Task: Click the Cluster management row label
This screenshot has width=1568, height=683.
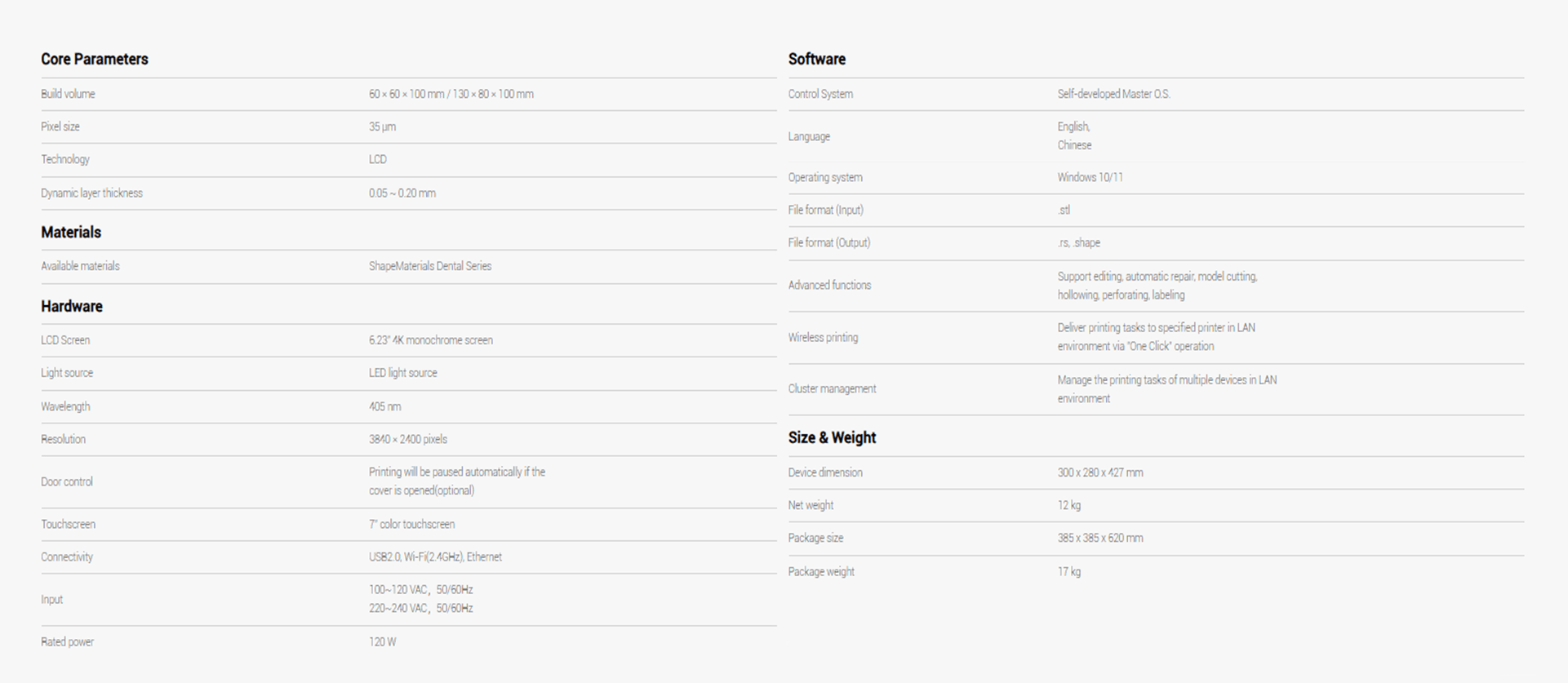Action: pos(832,389)
